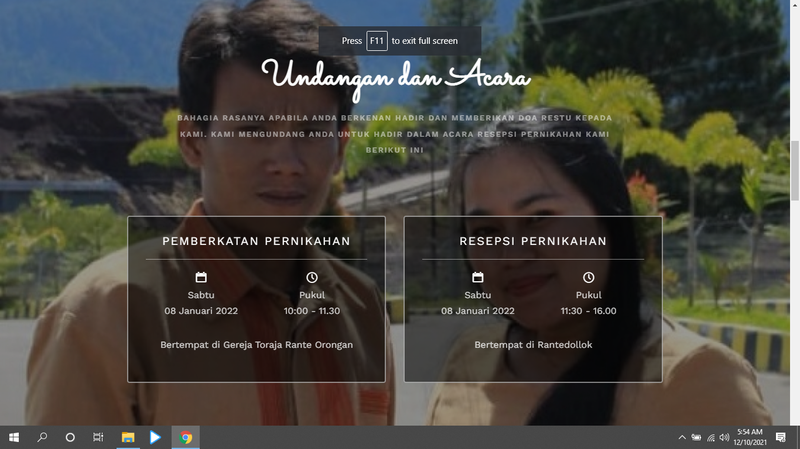Switch to Google Chrome taskbar icon
The width and height of the screenshot is (800, 449).
pyautogui.click(x=186, y=437)
